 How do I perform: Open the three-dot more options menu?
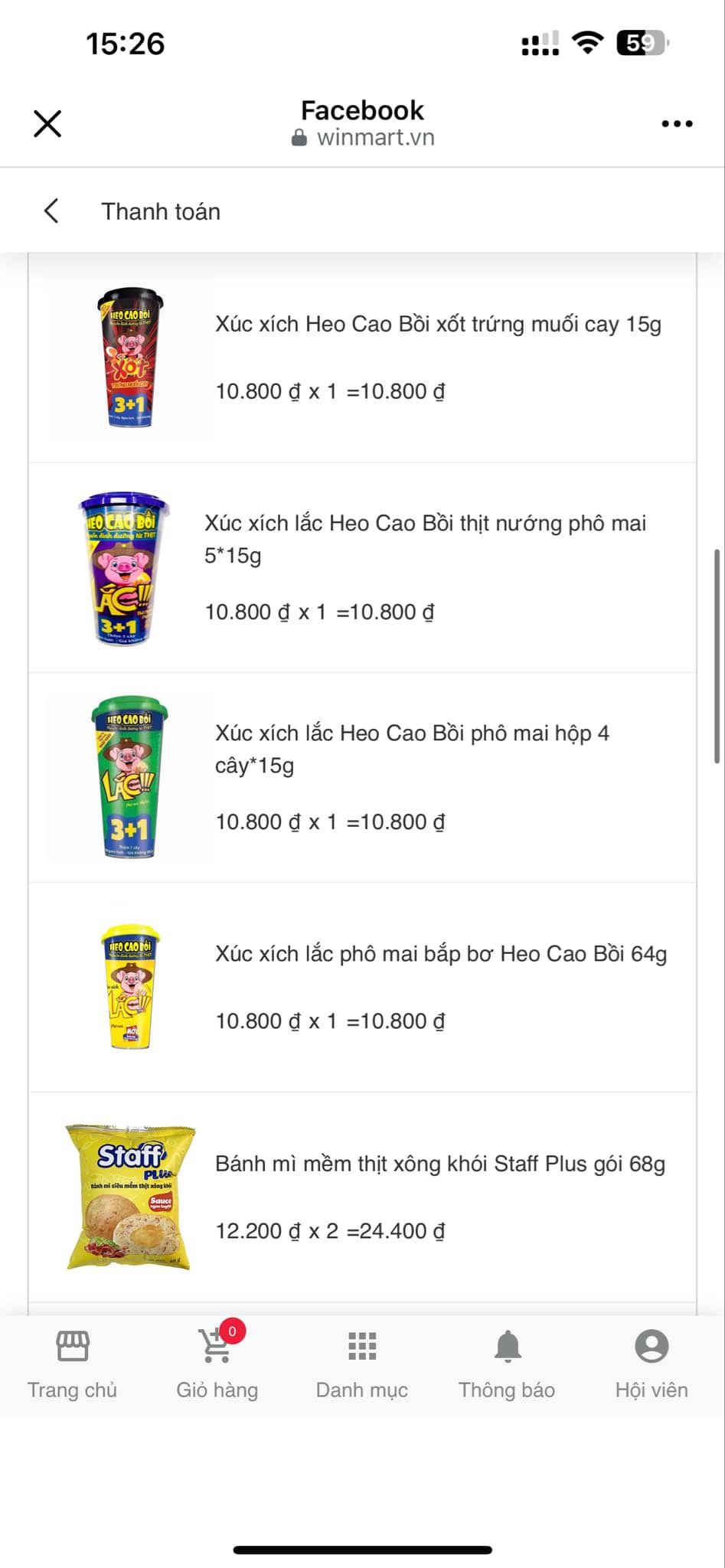(x=677, y=123)
